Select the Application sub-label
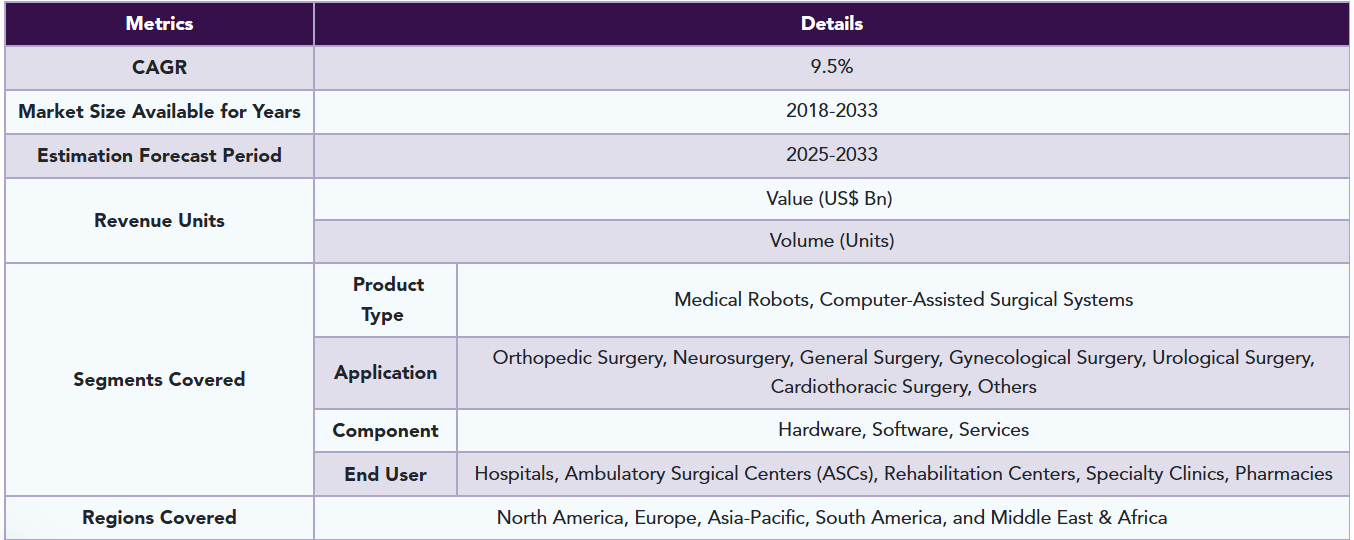Image resolution: width=1354 pixels, height=540 pixels. click(386, 373)
